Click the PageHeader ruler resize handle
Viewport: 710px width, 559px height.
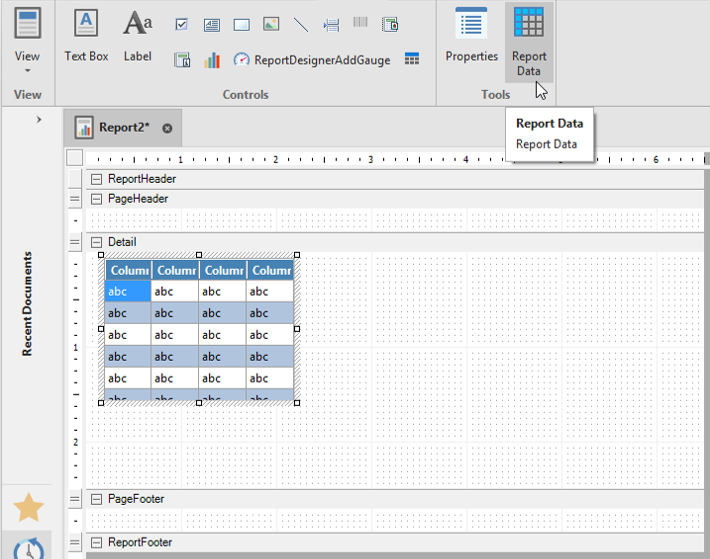click(75, 199)
